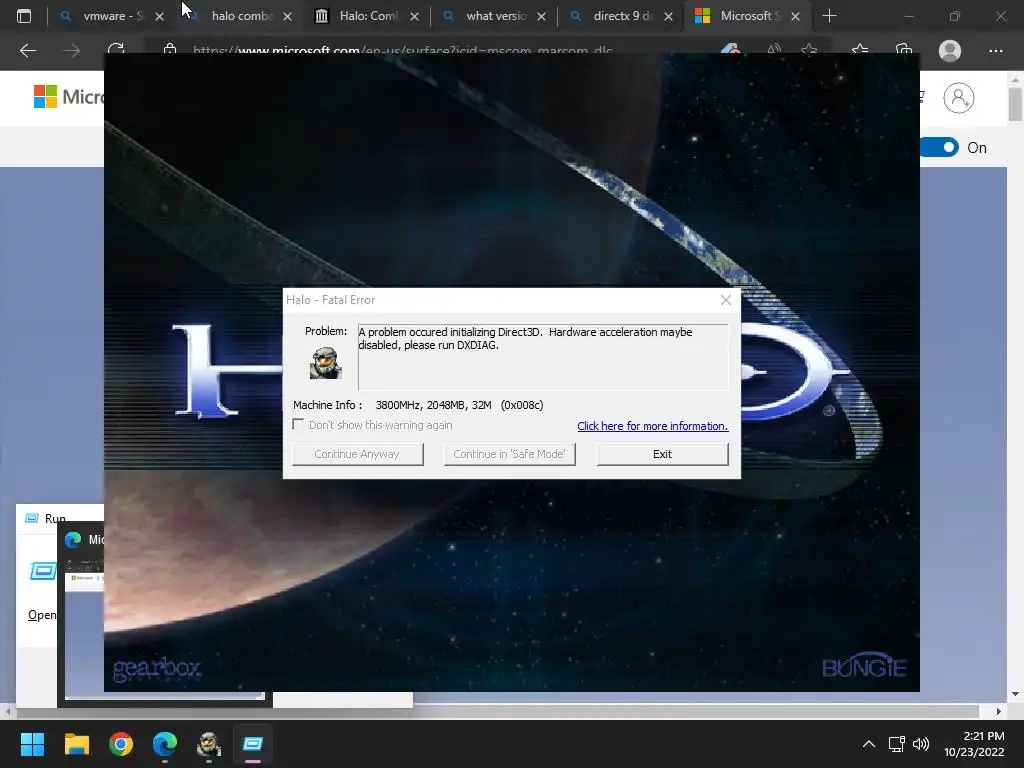Add this page to favorites star

click(809, 50)
